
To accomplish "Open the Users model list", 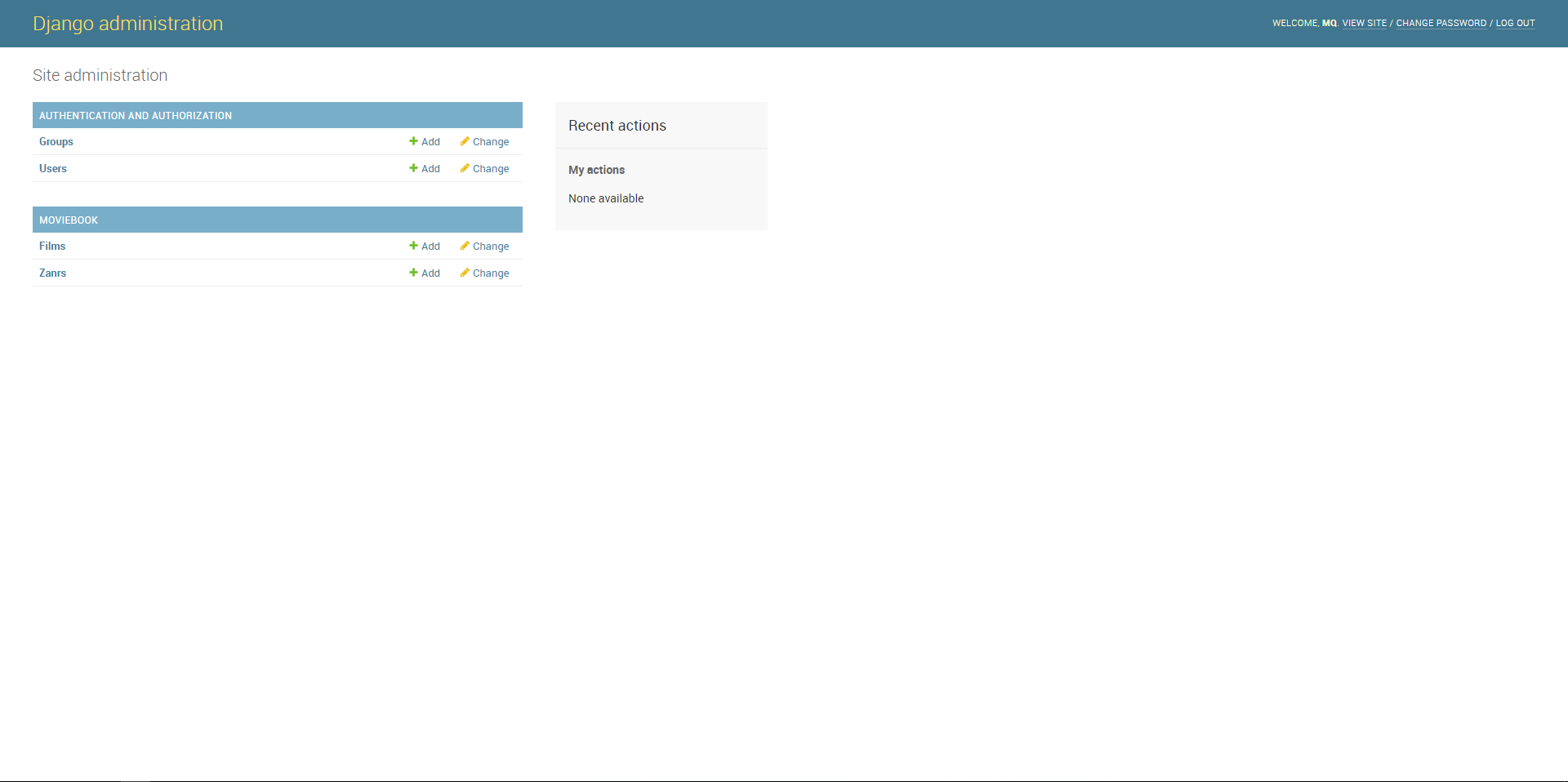I will pos(53,169).
